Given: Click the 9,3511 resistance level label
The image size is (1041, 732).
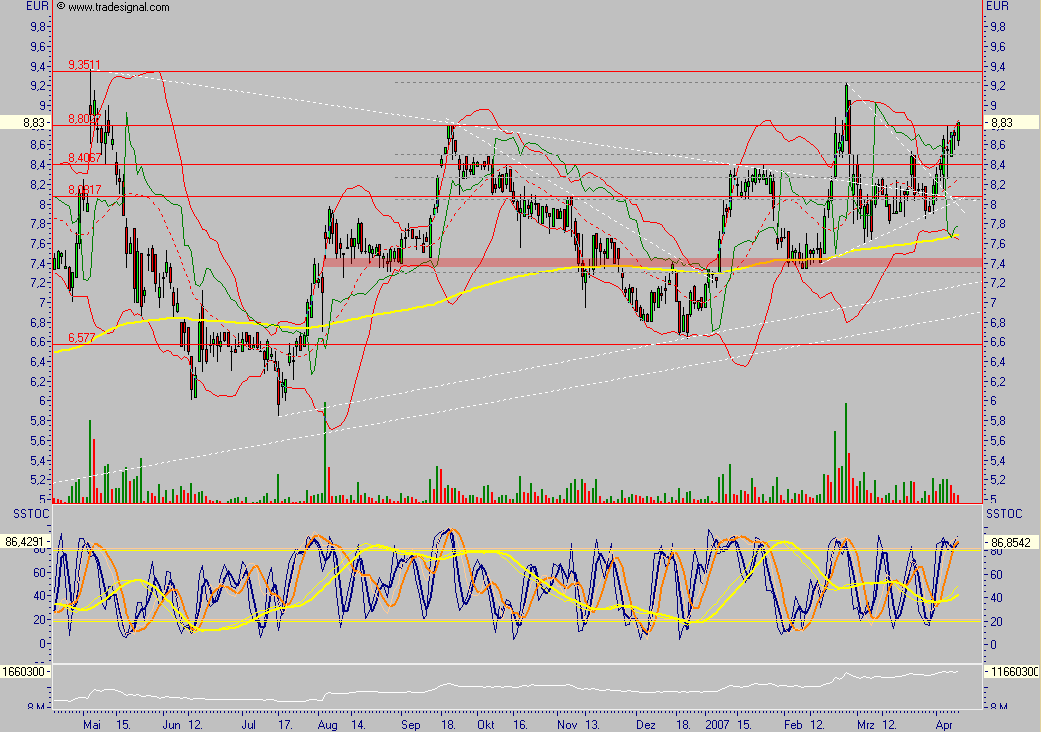Looking at the screenshot, I should (x=84, y=64).
